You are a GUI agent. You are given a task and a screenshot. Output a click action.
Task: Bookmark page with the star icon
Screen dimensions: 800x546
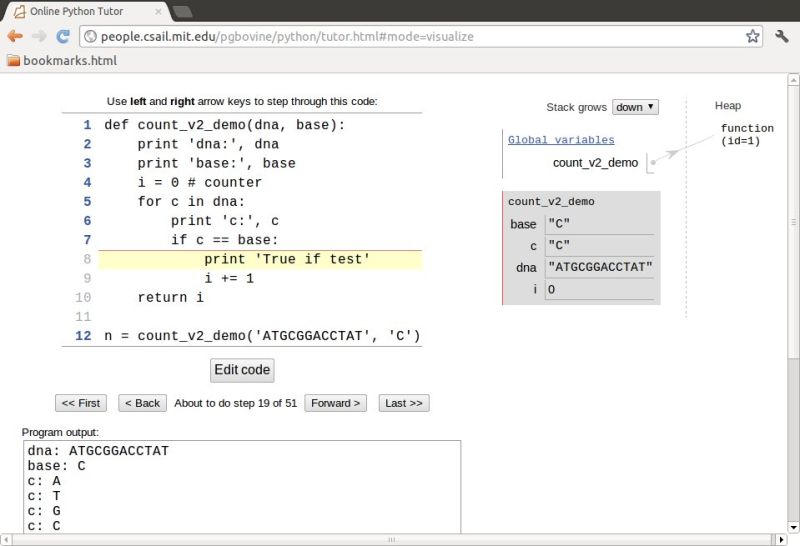pos(753,36)
